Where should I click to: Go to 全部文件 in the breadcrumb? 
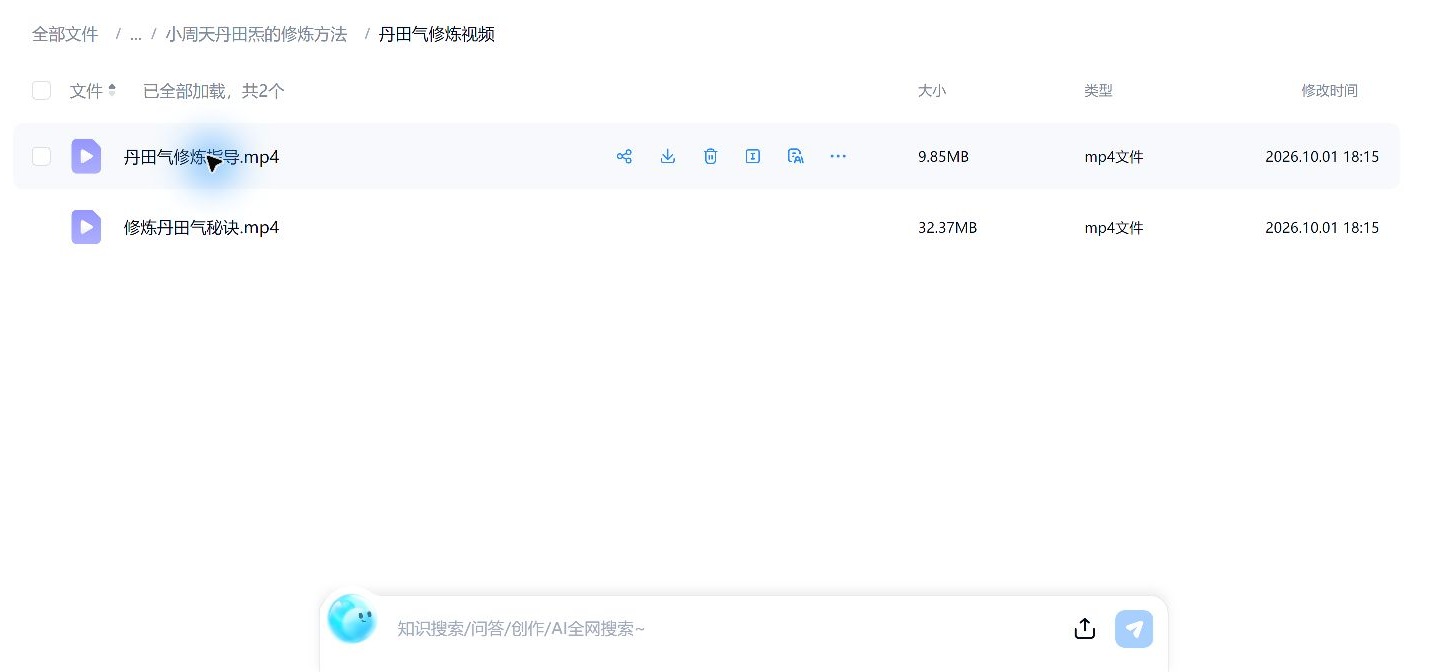pyautogui.click(x=65, y=35)
